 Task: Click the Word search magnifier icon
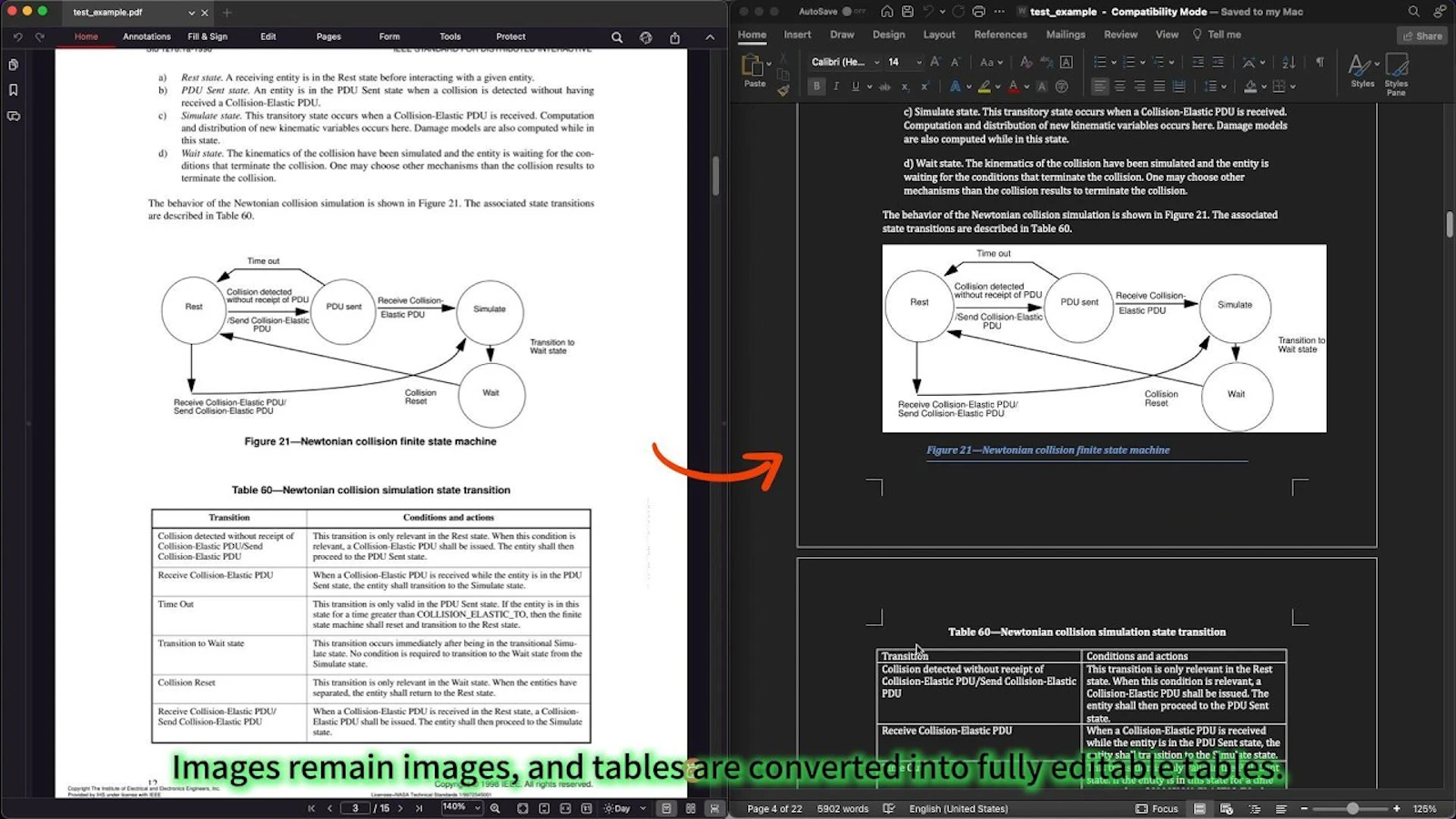click(1413, 11)
